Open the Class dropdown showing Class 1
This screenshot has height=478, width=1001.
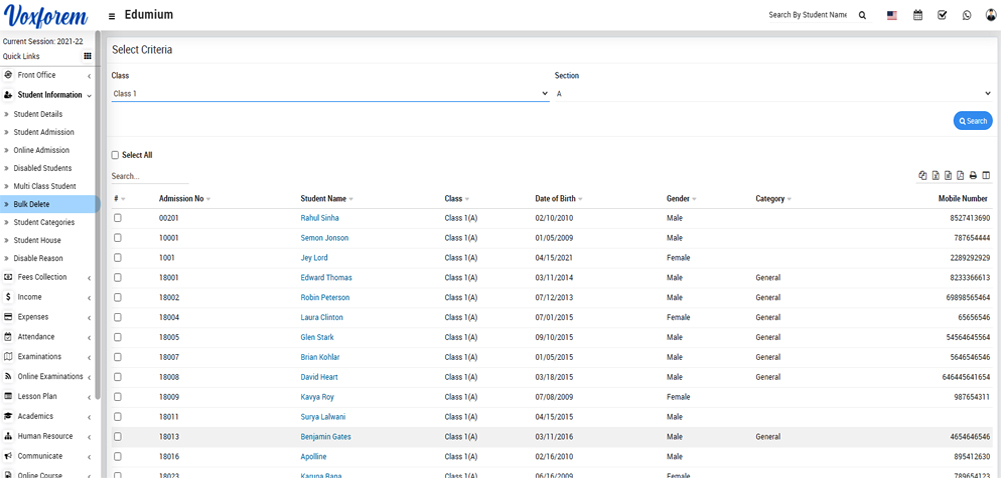pos(330,94)
